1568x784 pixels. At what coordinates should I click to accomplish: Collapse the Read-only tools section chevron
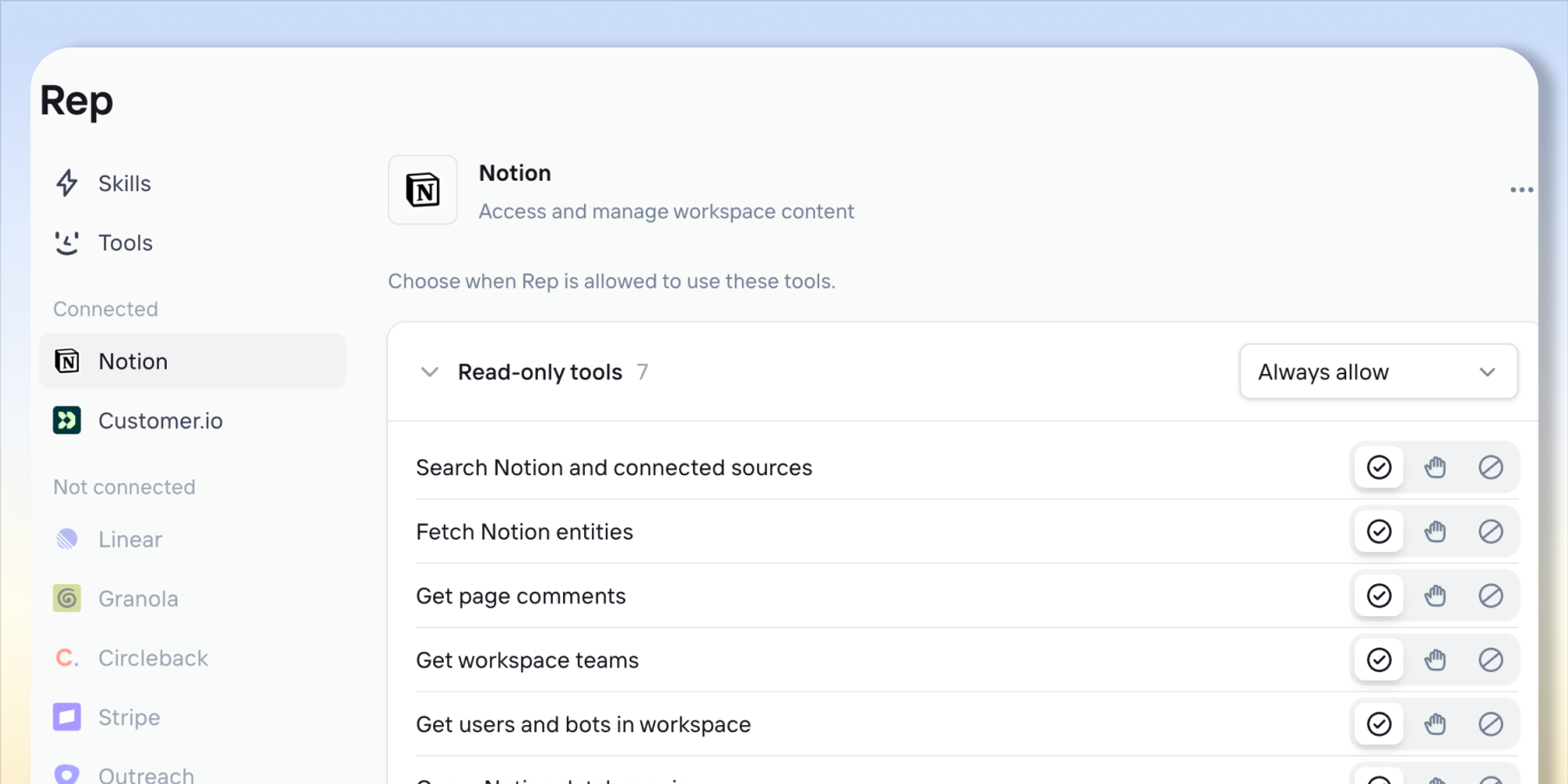pos(430,372)
